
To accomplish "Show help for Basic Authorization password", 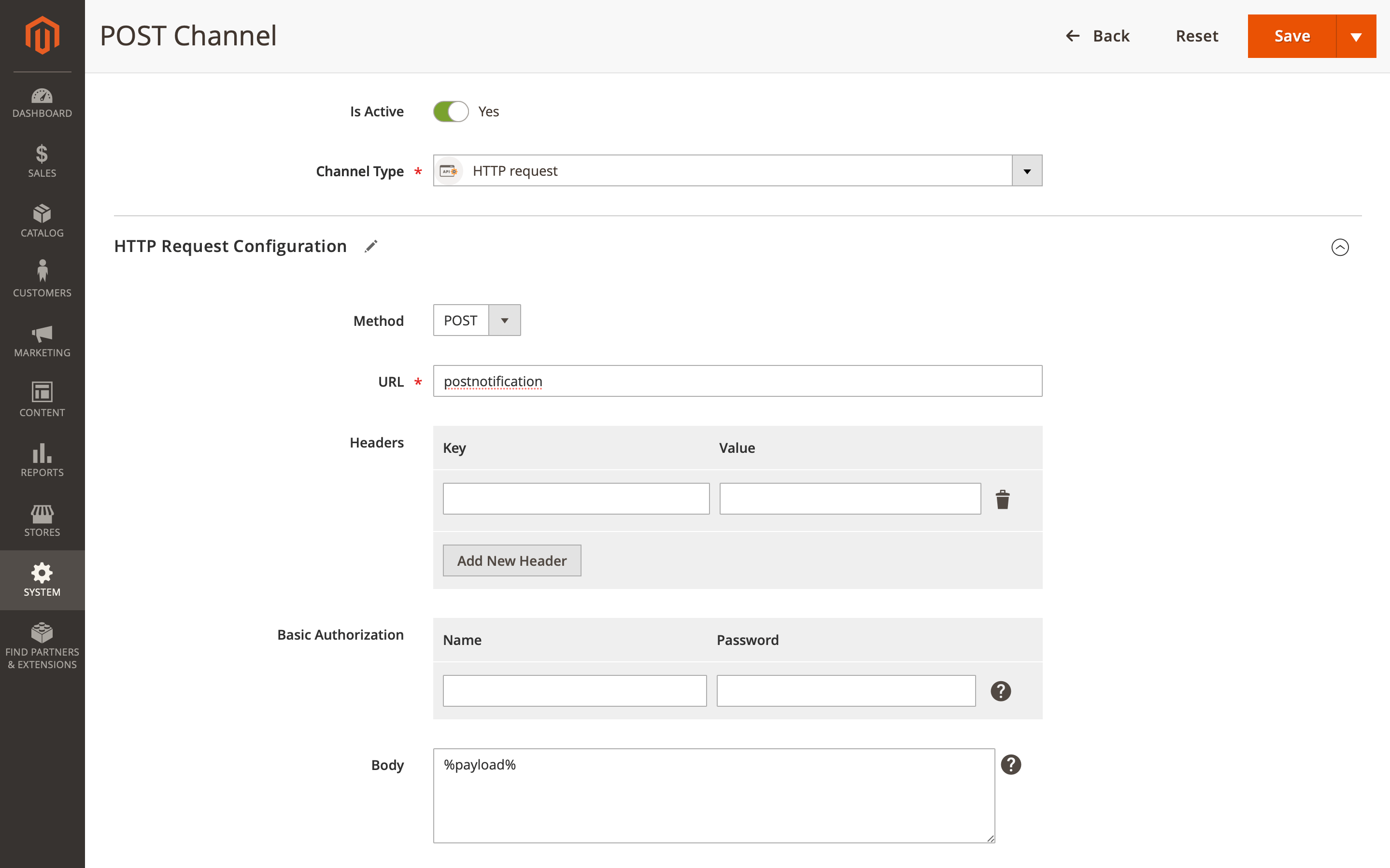I will [1001, 691].
